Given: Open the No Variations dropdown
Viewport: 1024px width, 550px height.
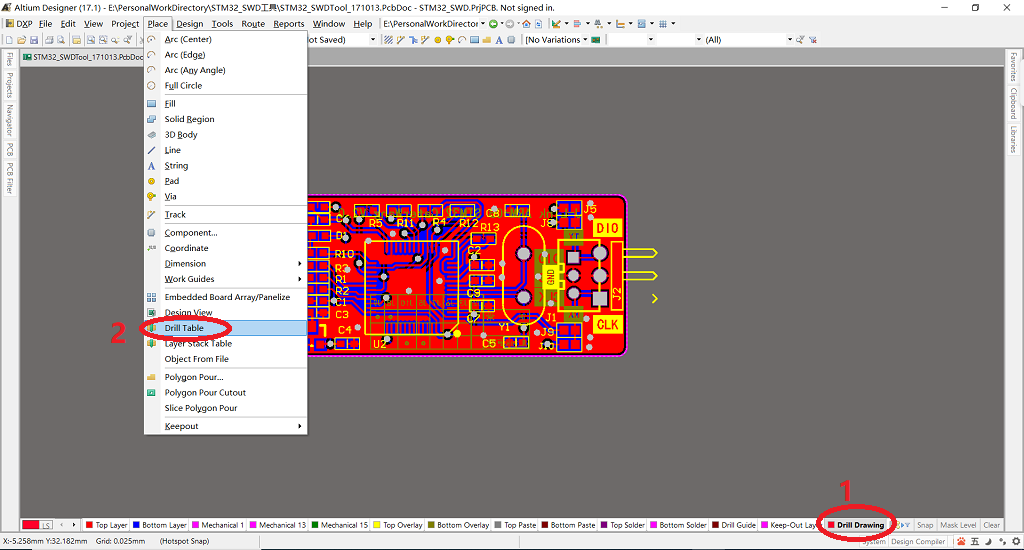Looking at the screenshot, I should pos(585,40).
